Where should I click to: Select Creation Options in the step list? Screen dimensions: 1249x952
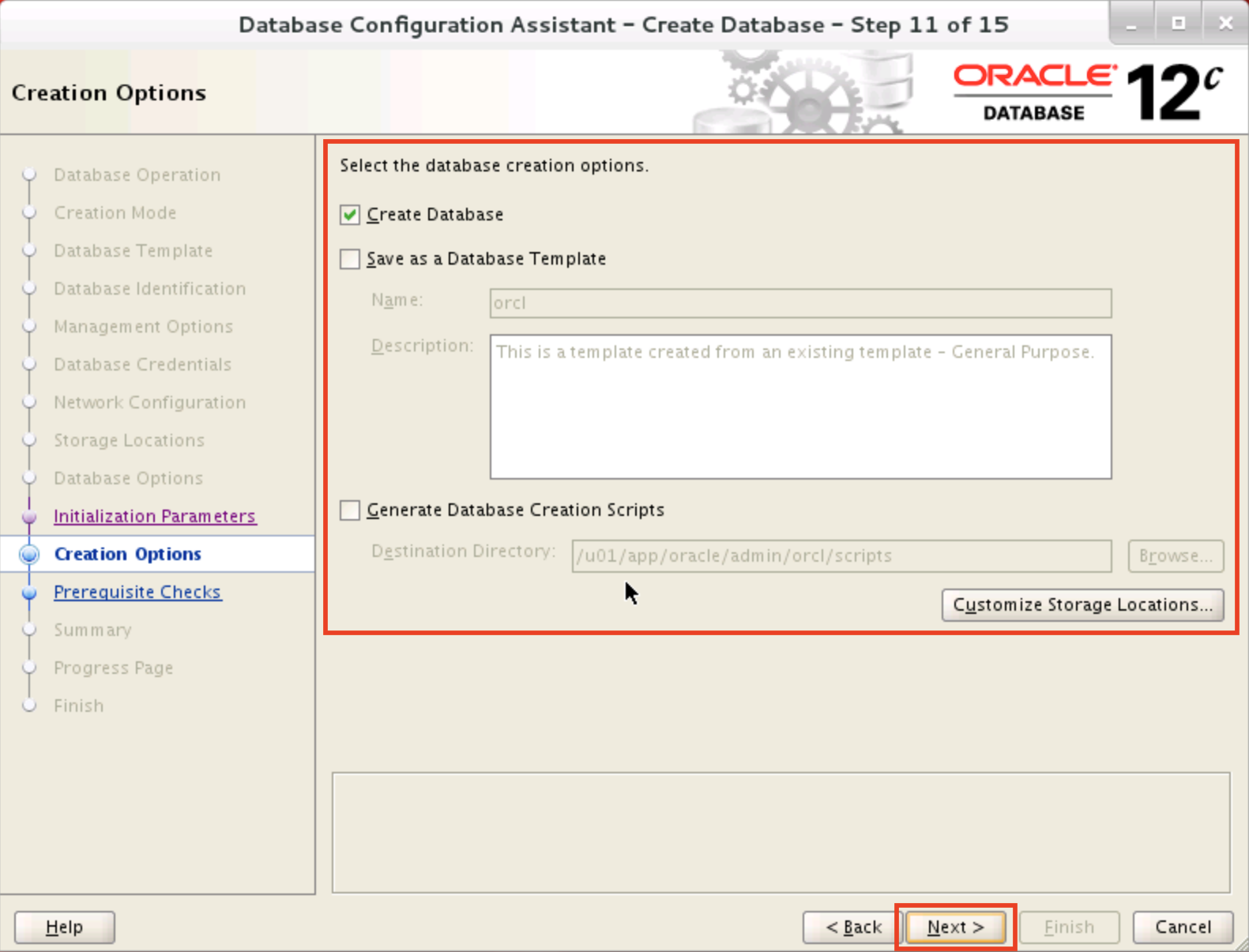pos(127,555)
